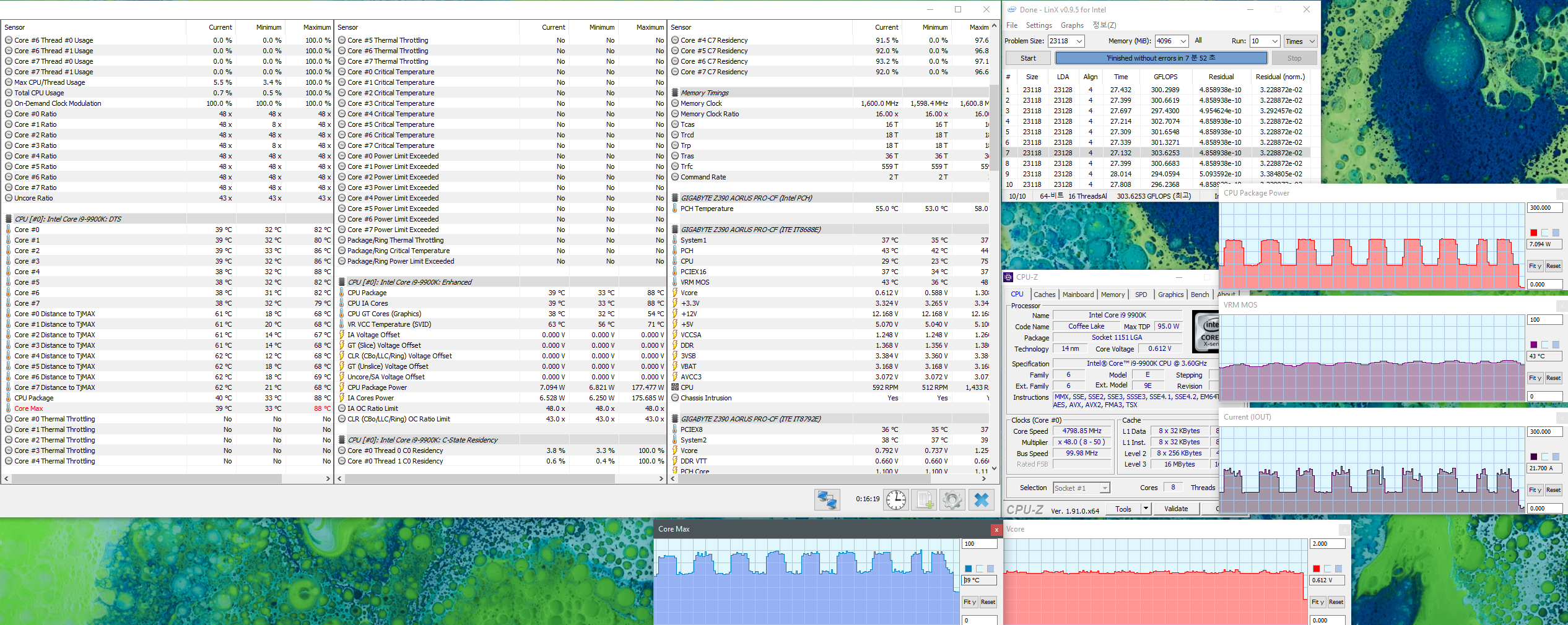The height and width of the screenshot is (625, 1568).
Task: Click the CPU-Z icon in its title bar
Action: [x=1008, y=277]
